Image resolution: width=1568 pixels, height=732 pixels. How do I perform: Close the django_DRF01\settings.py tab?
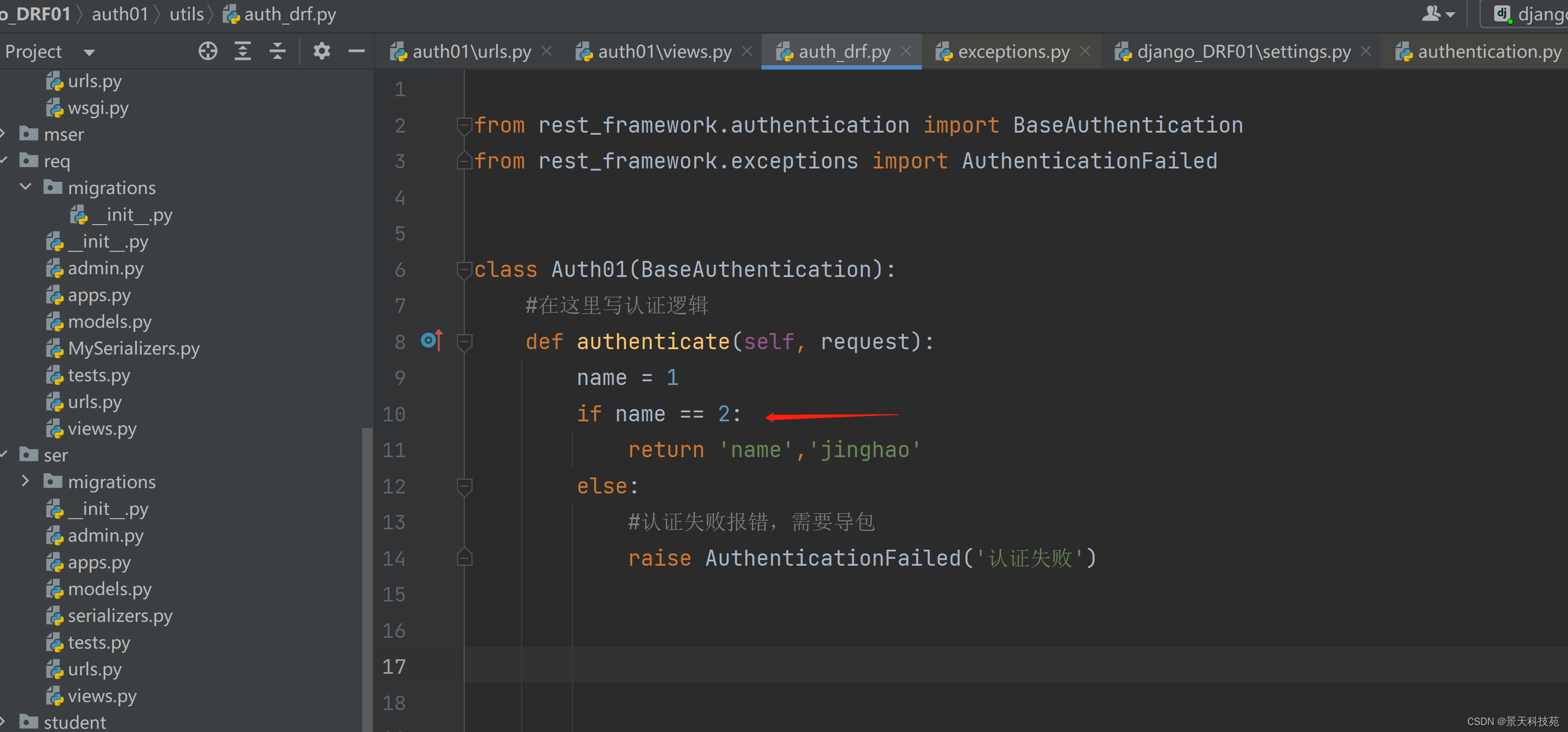[x=1366, y=51]
